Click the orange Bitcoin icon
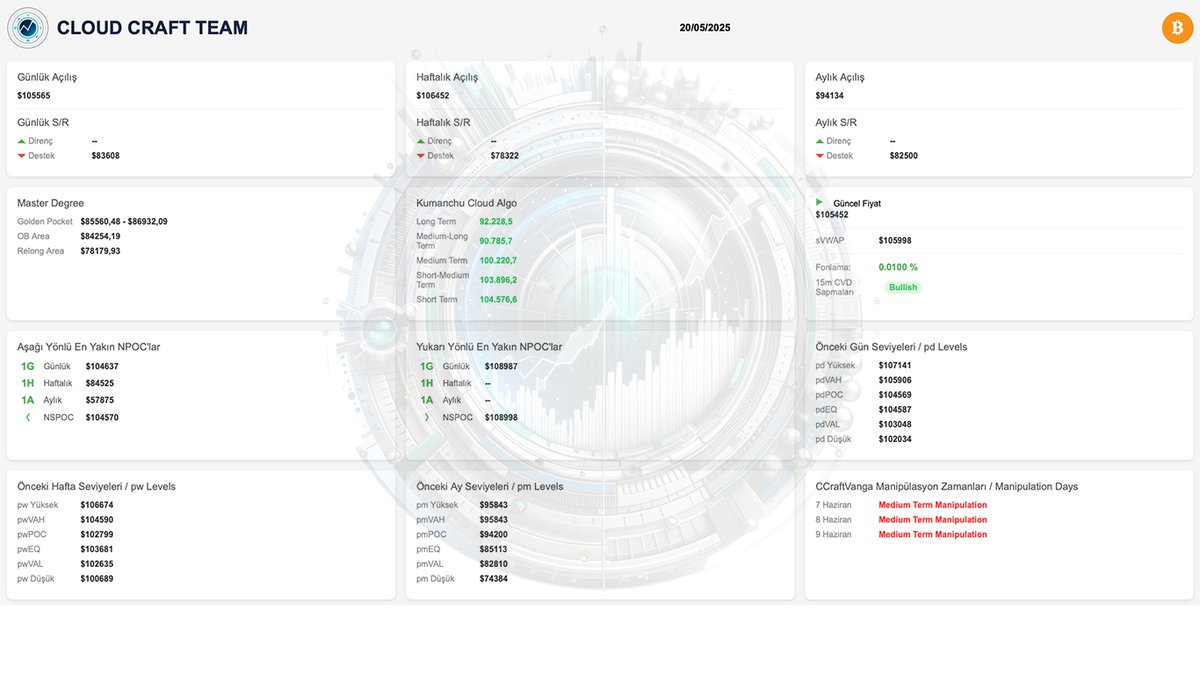Viewport: 1200px width, 675px height. (x=1177, y=27)
